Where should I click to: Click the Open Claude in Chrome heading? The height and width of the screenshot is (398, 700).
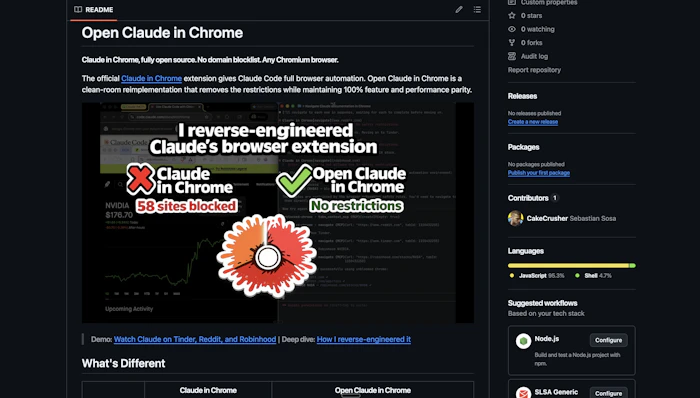click(162, 33)
